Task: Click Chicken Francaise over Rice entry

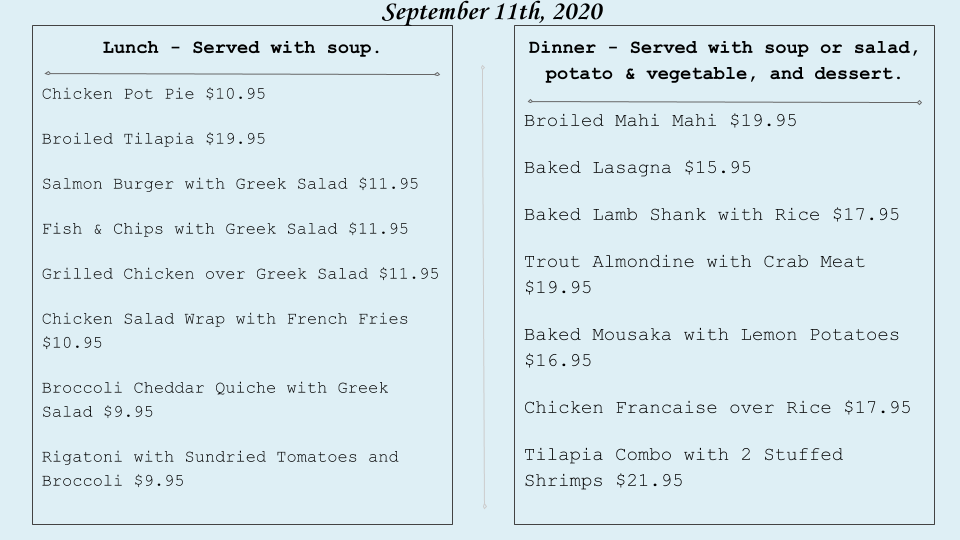Action: coord(717,408)
